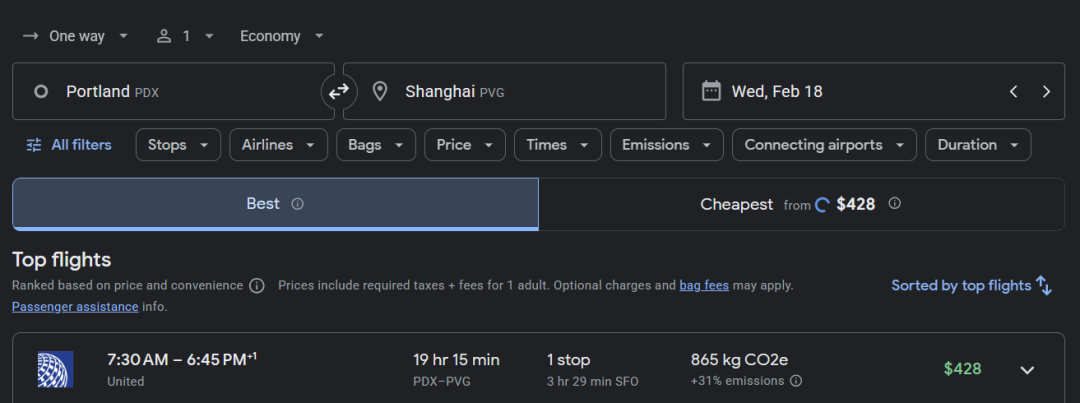Click the info icon next to Best
The image size is (1080, 403).
pyautogui.click(x=297, y=204)
